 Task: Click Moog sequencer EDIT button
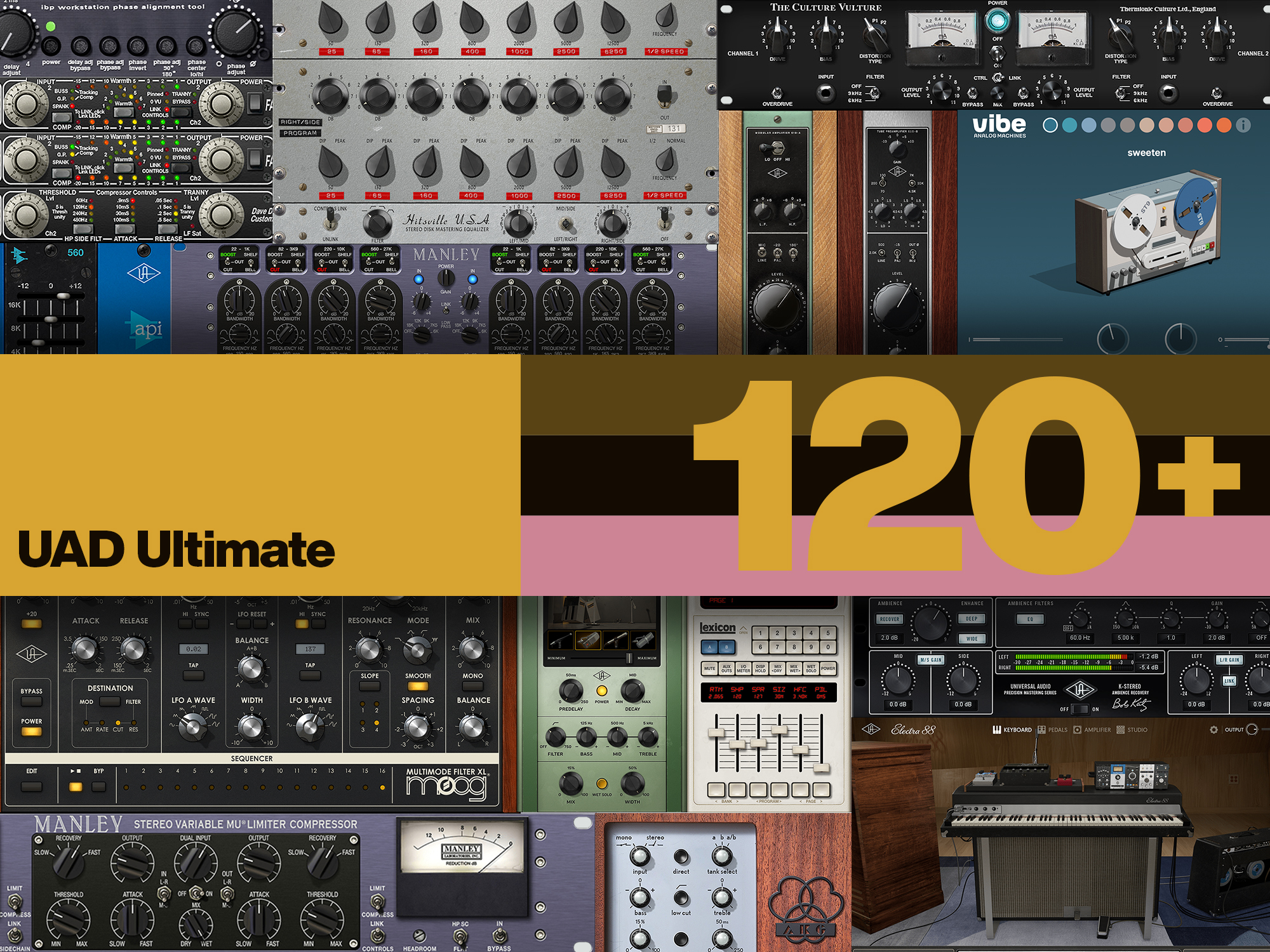click(x=31, y=787)
